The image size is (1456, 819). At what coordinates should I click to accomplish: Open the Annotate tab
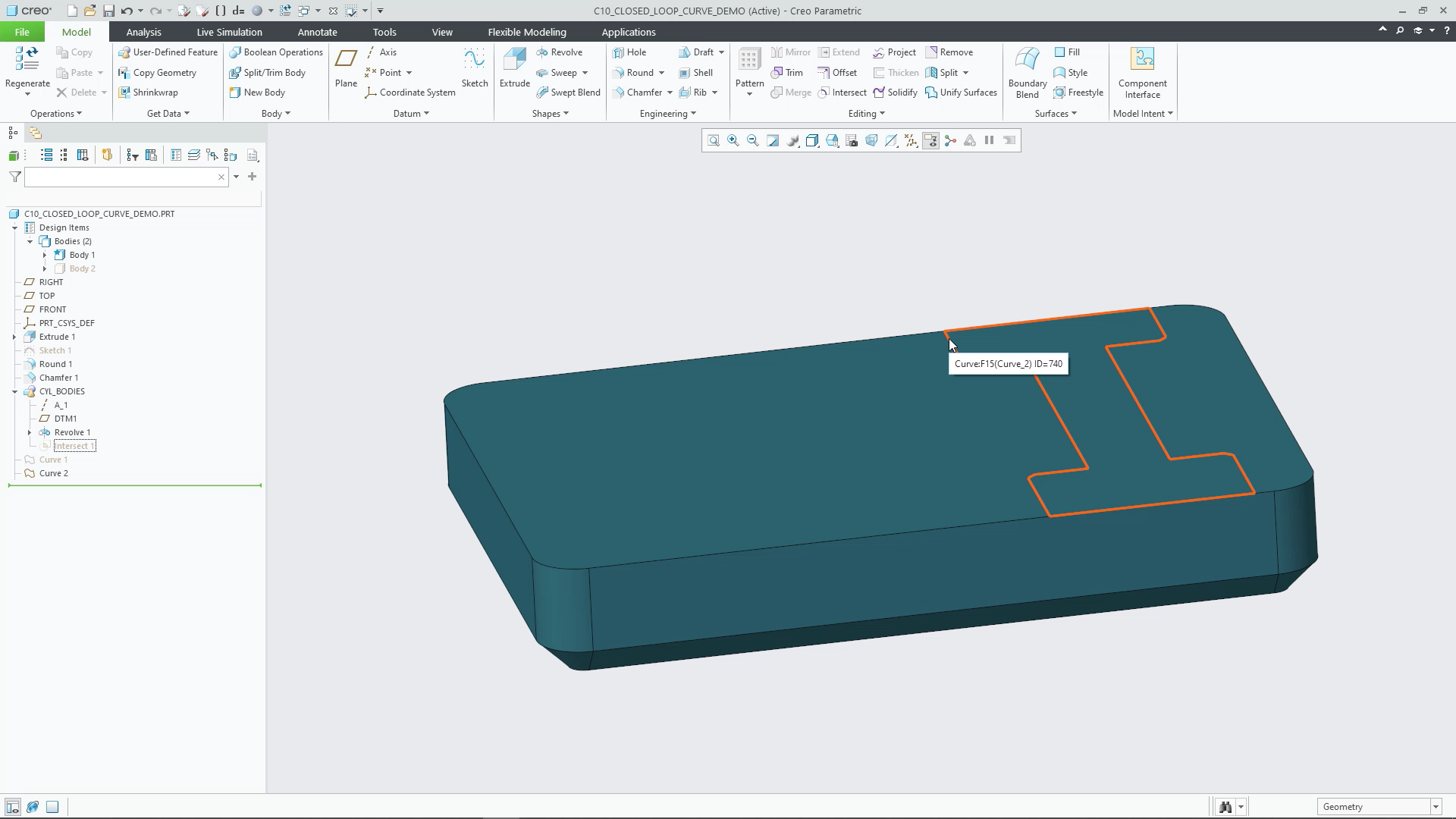tap(317, 32)
